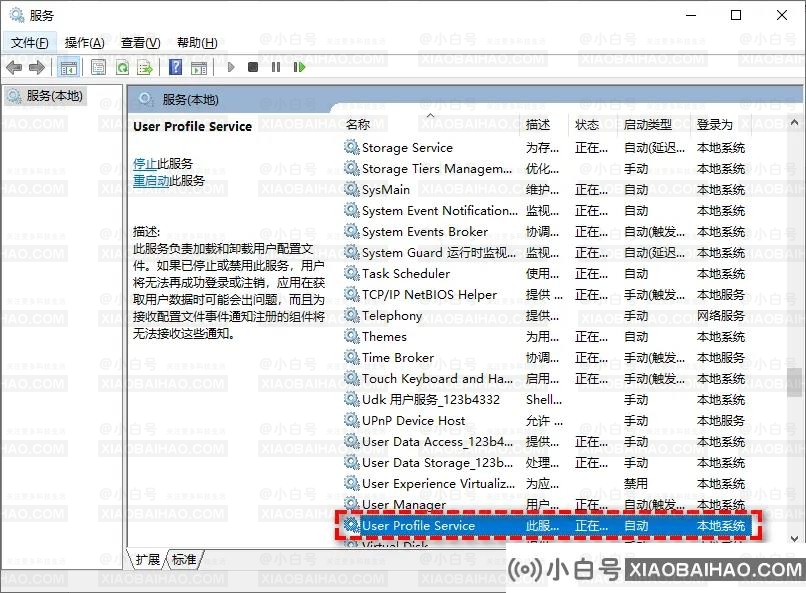Viewport: 806px width, 593px height.
Task: Click the Restart Service icon
Action: [x=299, y=67]
